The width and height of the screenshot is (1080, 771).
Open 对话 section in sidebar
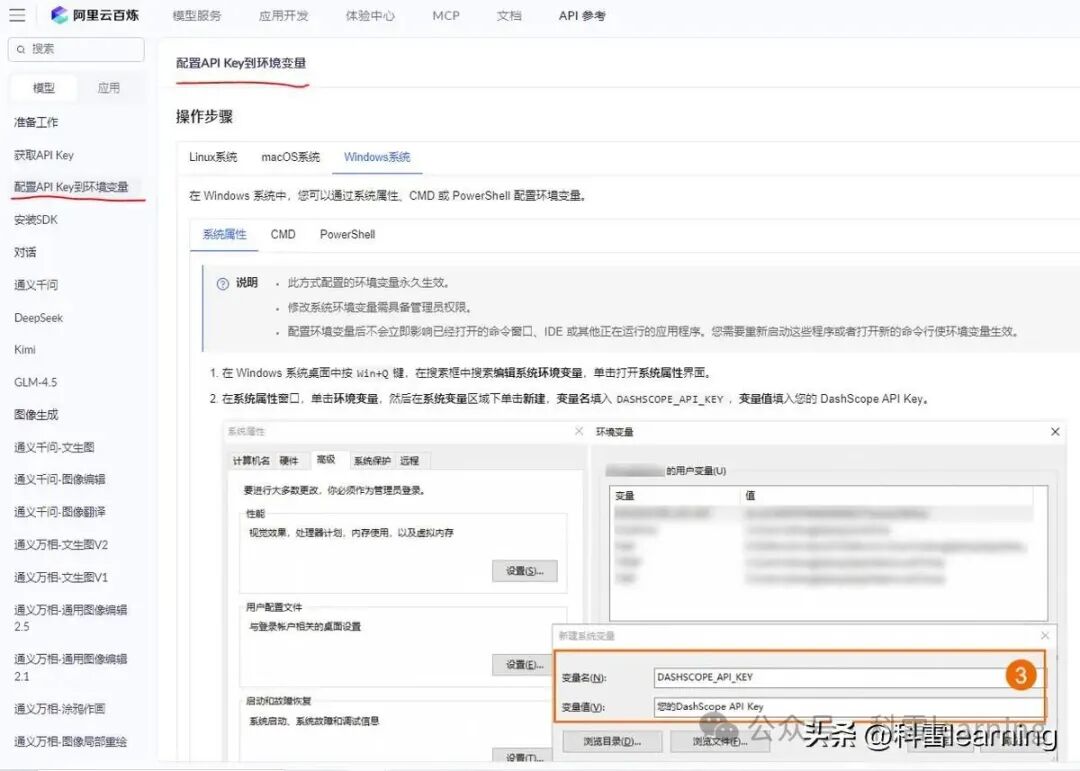[25, 252]
